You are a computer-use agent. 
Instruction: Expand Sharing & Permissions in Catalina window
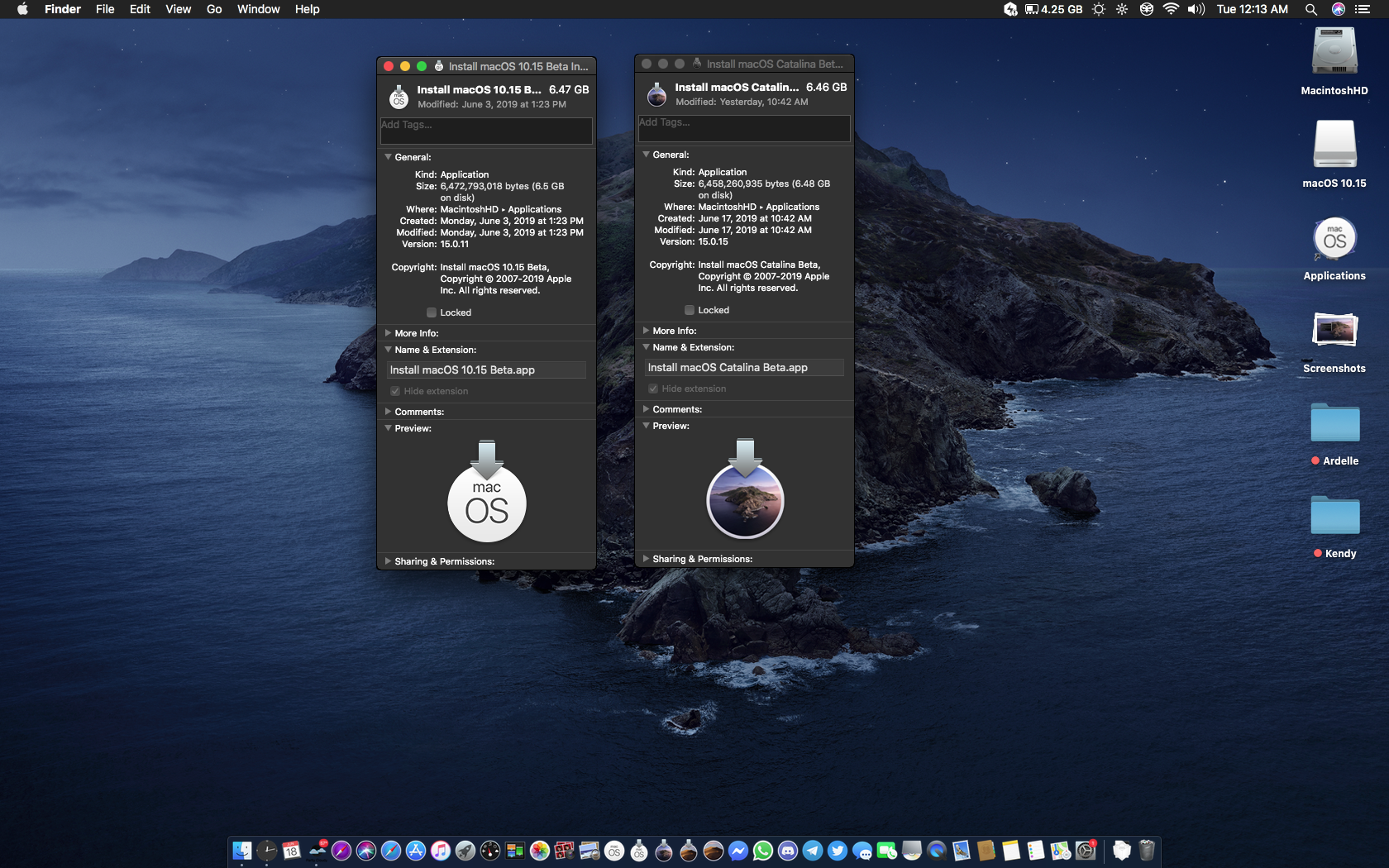(x=646, y=559)
